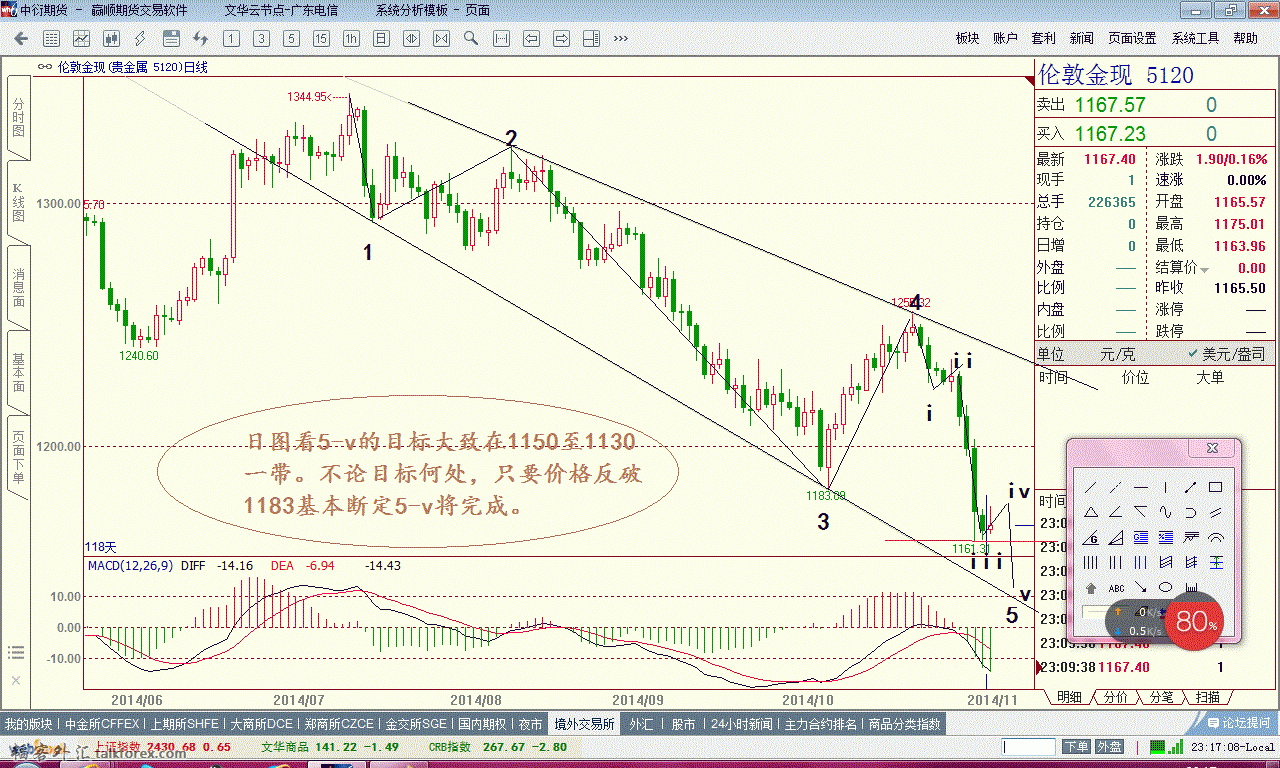
Task: Select the parallel lines drawing tool
Action: (x=1215, y=513)
